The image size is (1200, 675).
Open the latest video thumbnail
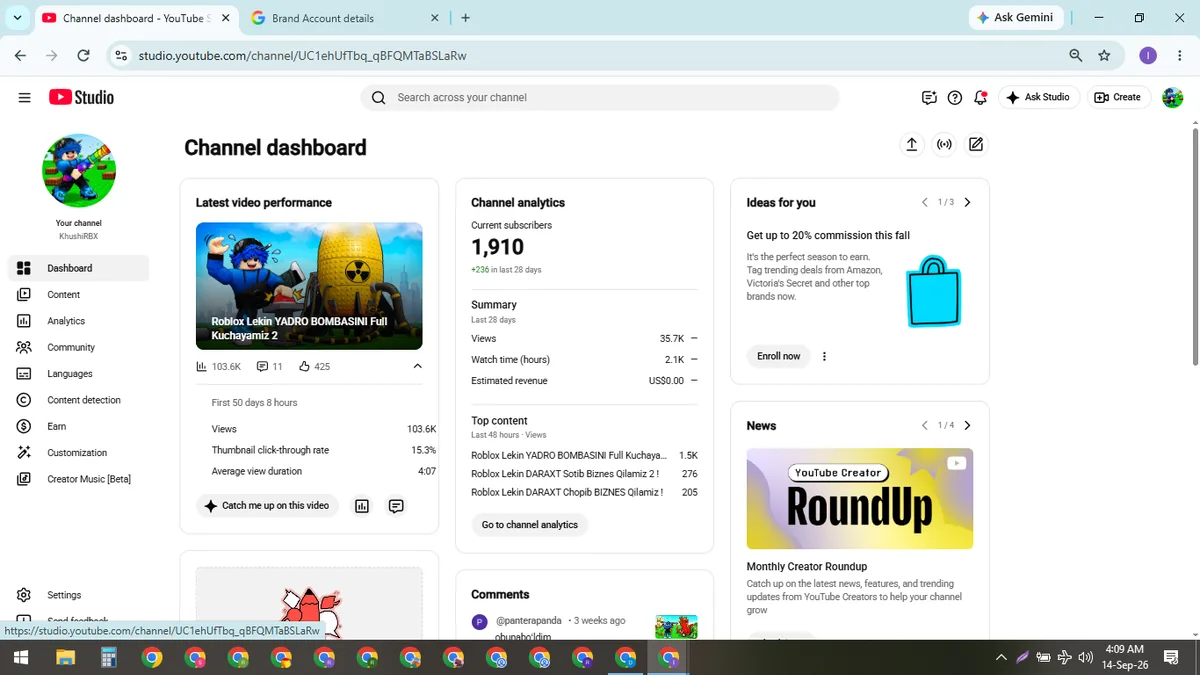pos(309,286)
